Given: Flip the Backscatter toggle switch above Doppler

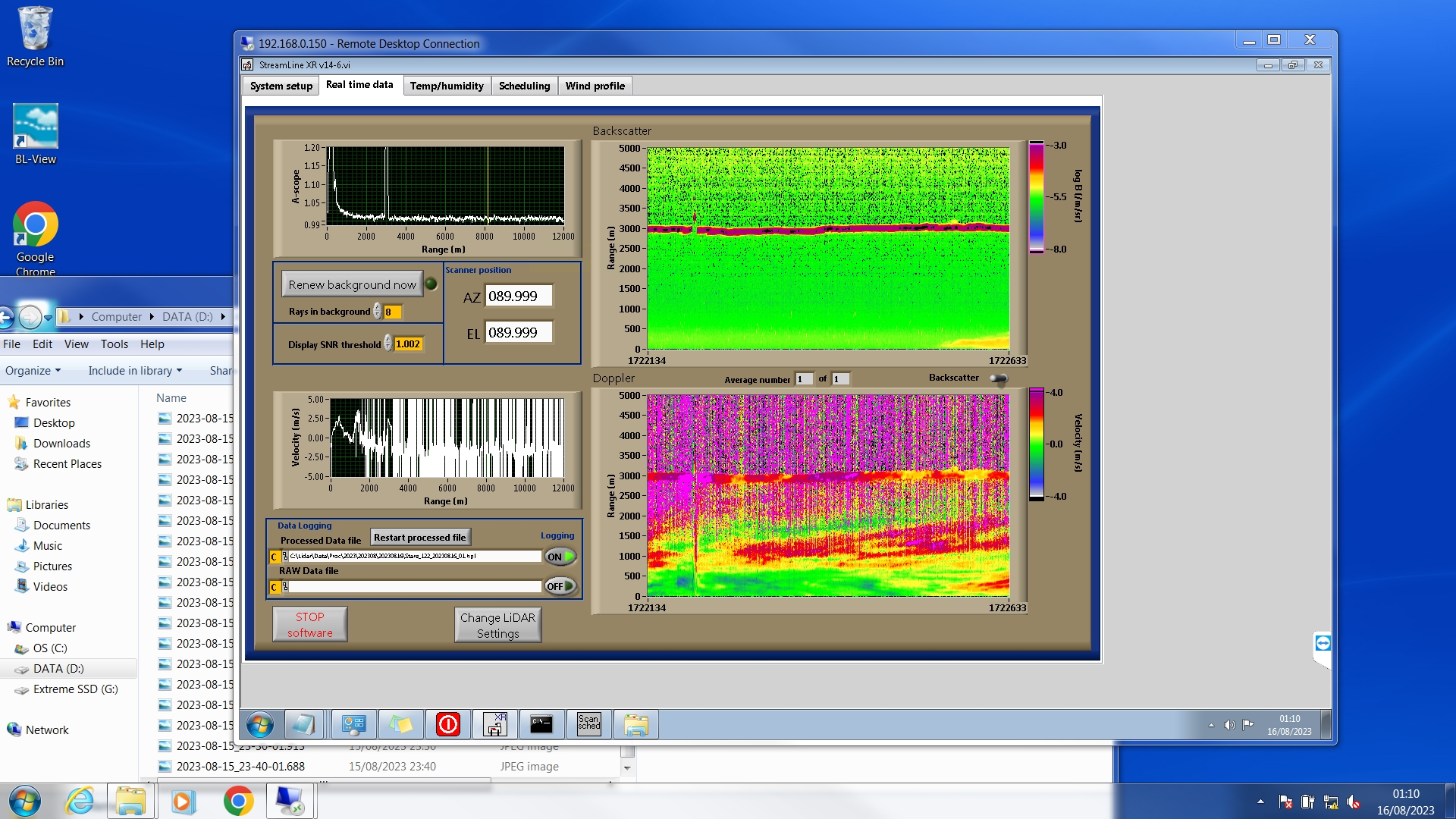Looking at the screenshot, I should point(999,378).
